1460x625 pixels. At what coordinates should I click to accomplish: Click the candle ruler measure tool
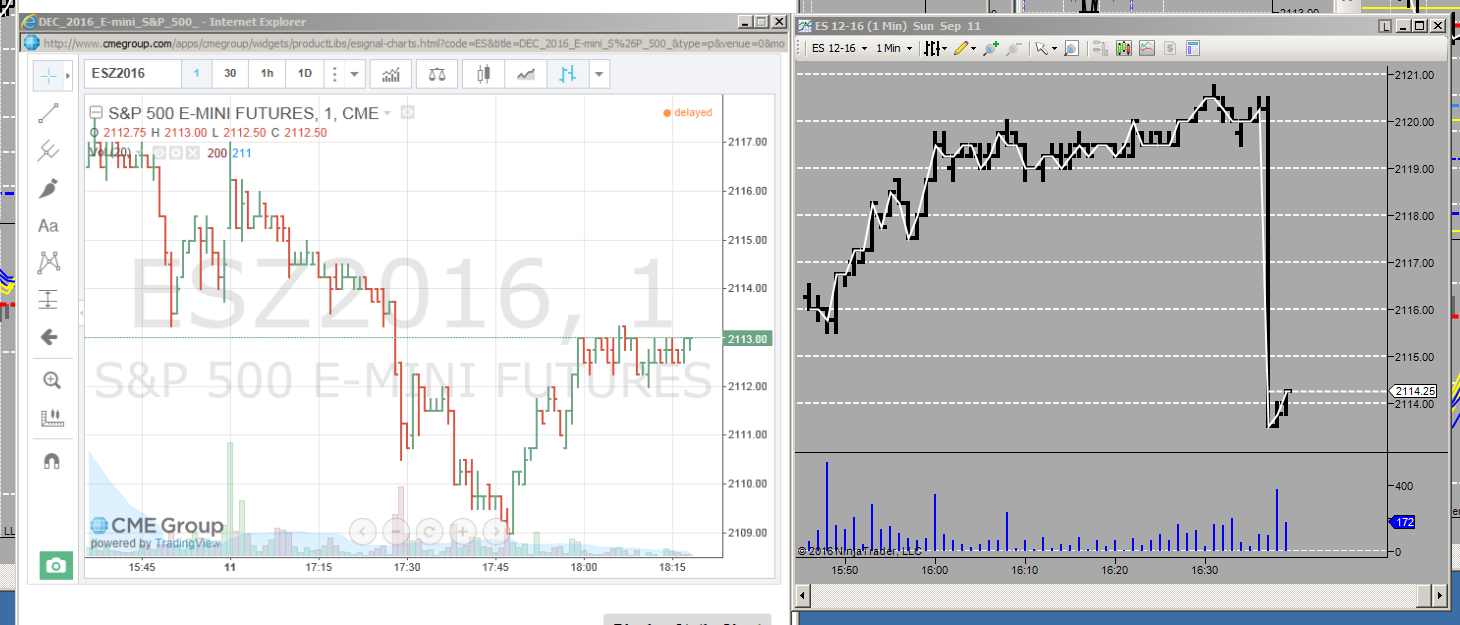click(x=51, y=418)
